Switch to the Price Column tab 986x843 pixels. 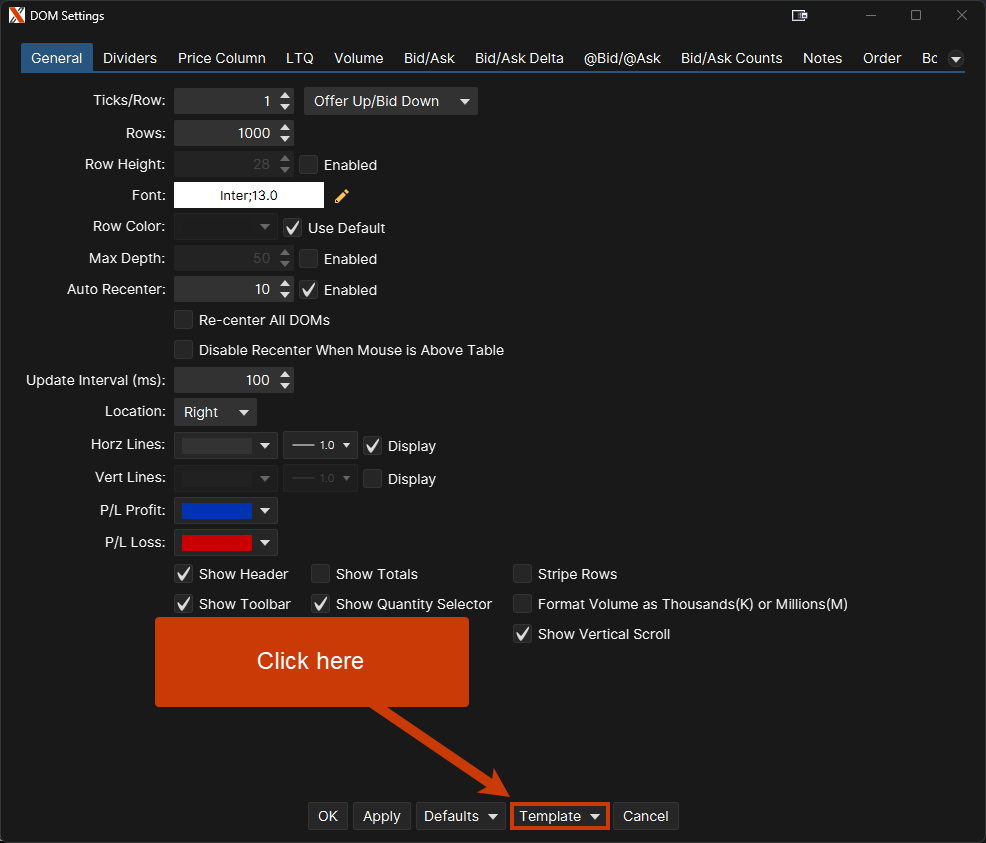[x=221, y=58]
